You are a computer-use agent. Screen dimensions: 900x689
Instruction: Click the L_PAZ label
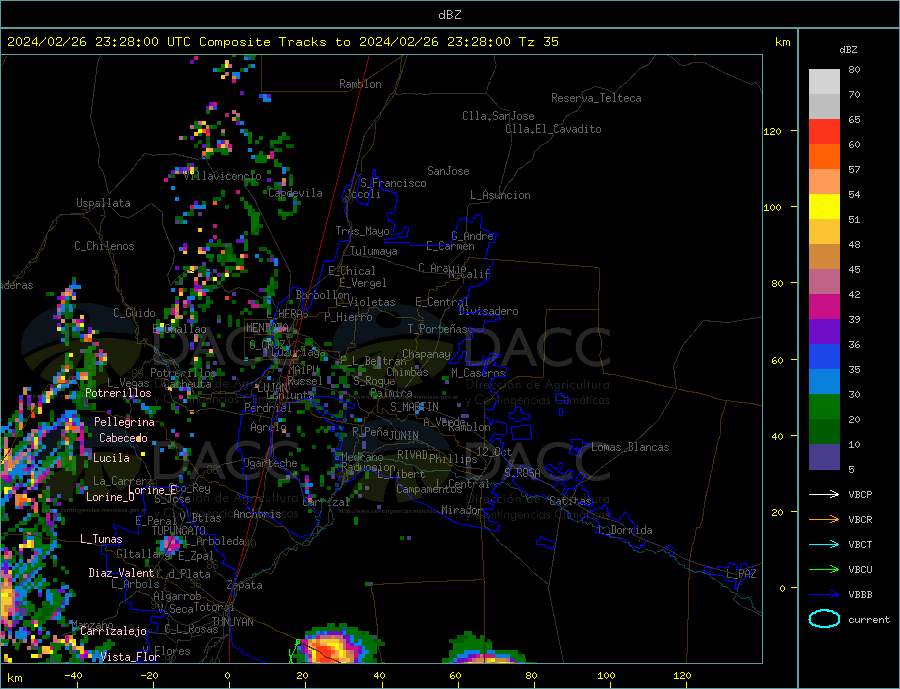pyautogui.click(x=741, y=574)
